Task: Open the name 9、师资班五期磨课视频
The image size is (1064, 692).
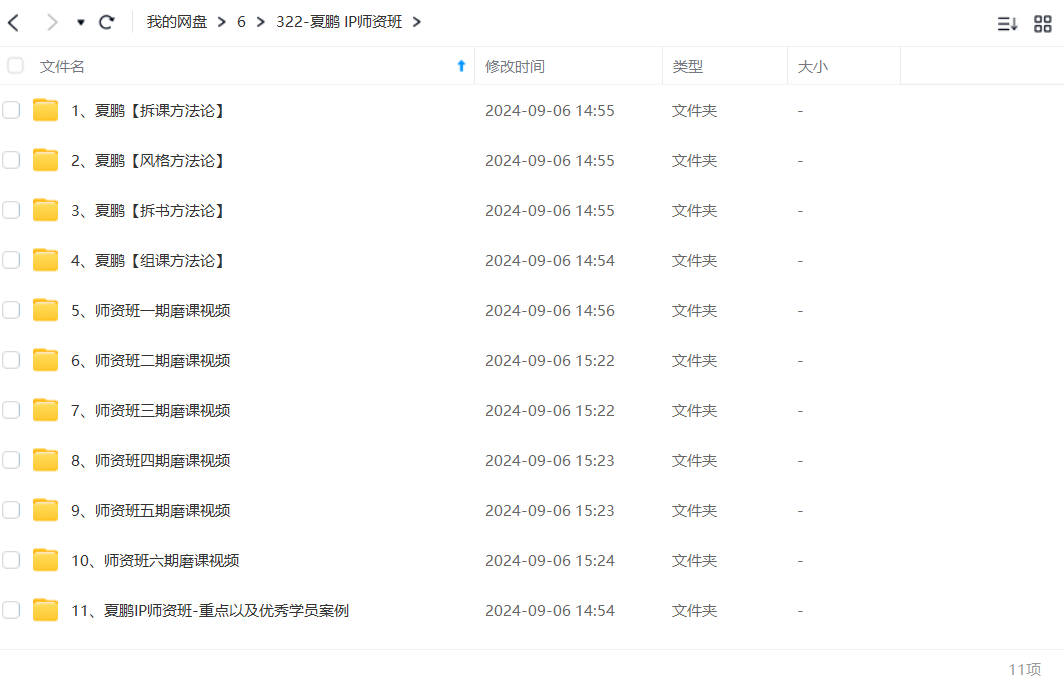Action: 151,511
